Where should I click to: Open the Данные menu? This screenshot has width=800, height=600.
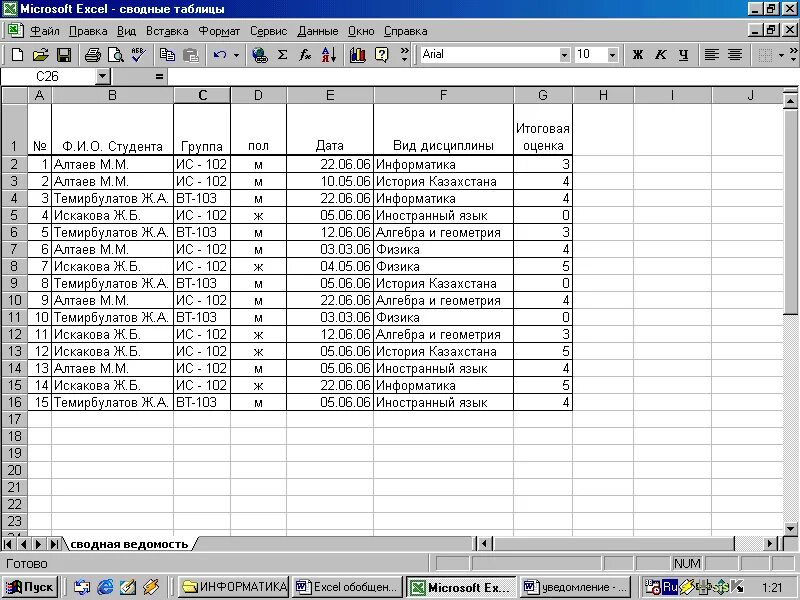click(x=317, y=31)
